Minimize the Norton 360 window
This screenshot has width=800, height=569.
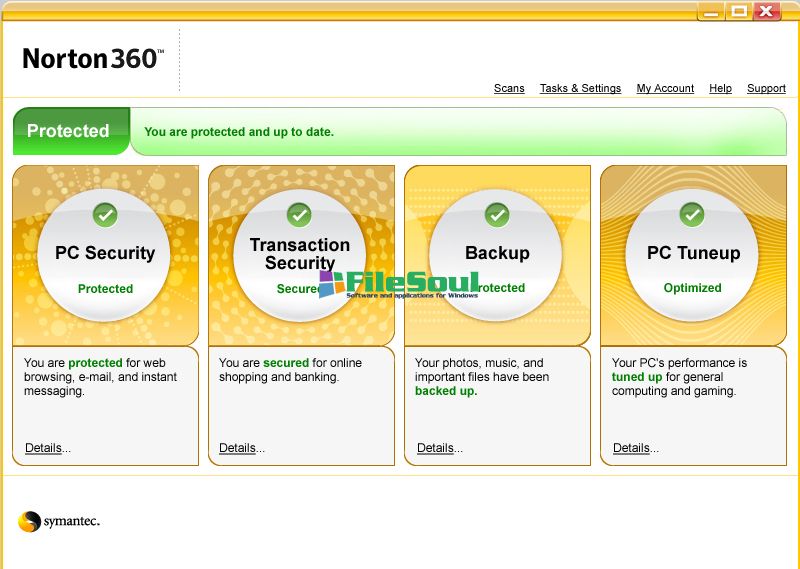pyautogui.click(x=709, y=11)
